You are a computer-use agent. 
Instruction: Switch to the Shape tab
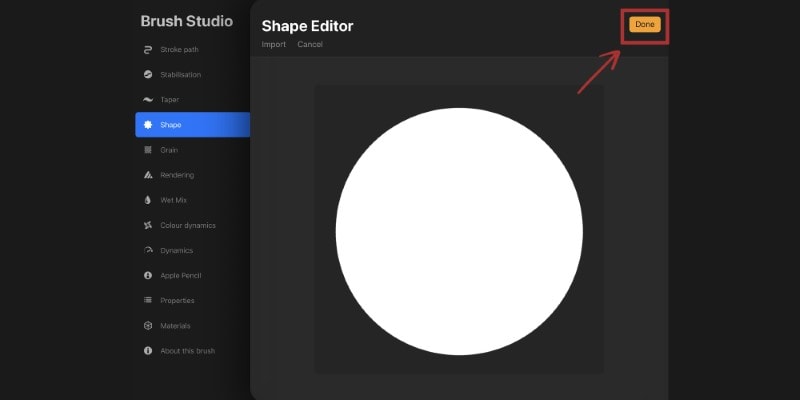[193, 125]
